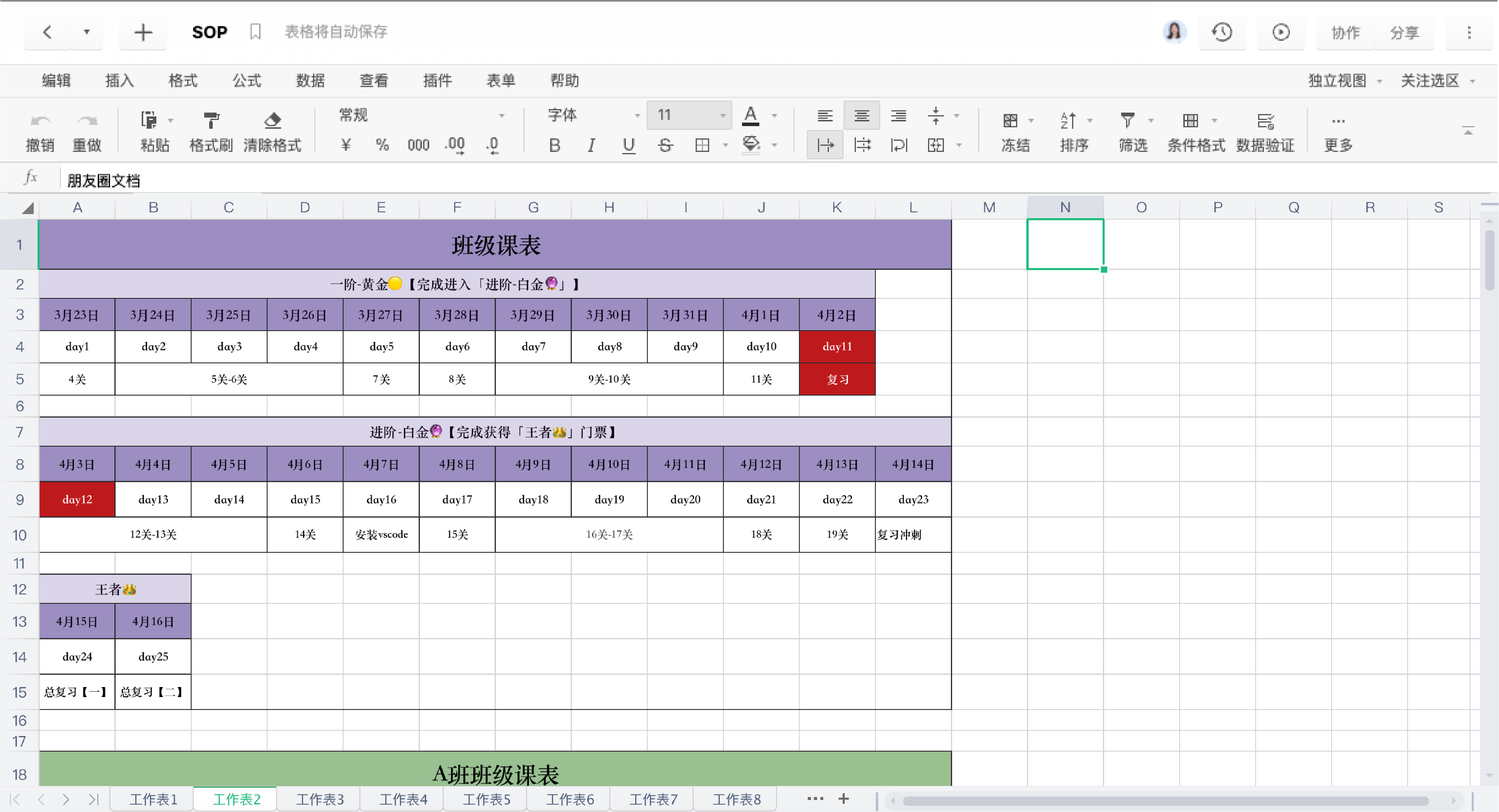Open the 公式 menu
Image resolution: width=1499 pixels, height=812 pixels.
point(247,81)
